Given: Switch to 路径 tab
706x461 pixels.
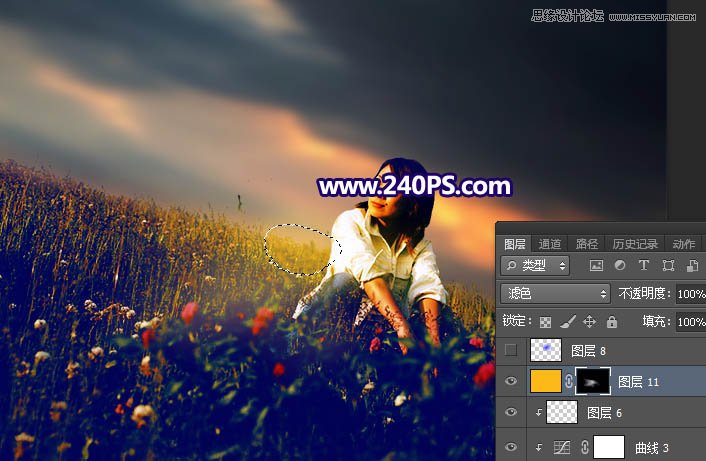Looking at the screenshot, I should [x=587, y=244].
